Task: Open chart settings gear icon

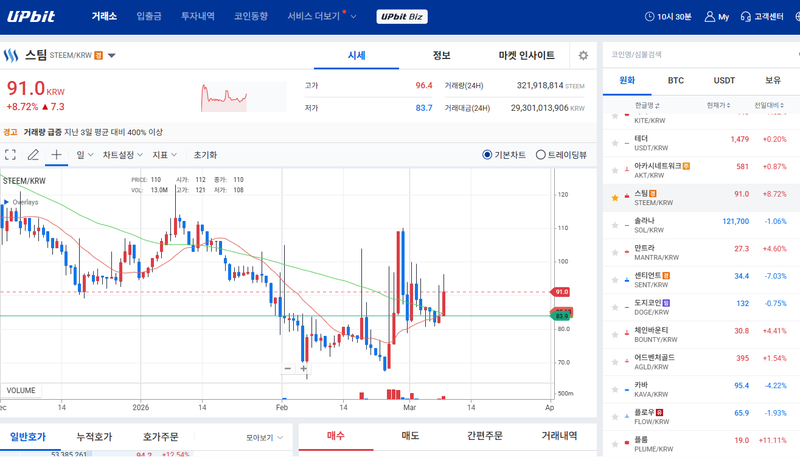Action: [583, 55]
